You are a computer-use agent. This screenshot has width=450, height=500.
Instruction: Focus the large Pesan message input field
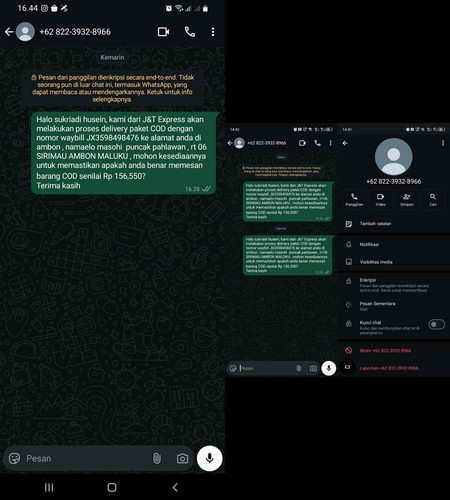87,458
